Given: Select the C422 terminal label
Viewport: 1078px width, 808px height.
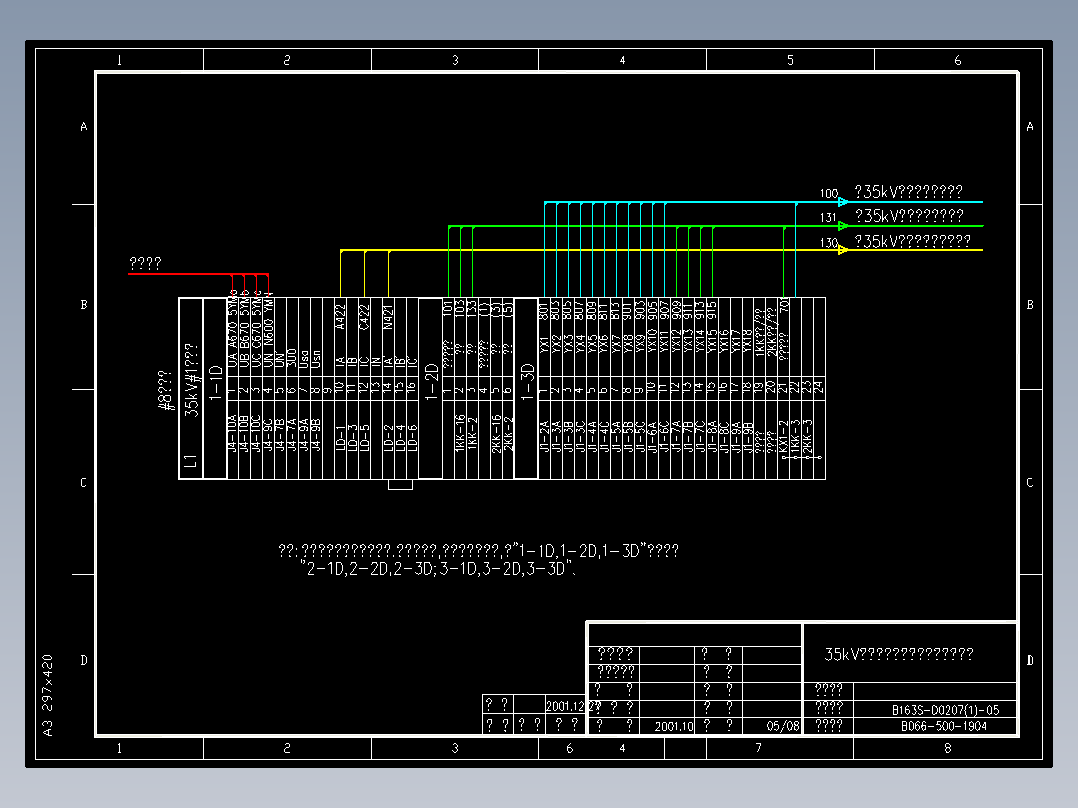Looking at the screenshot, I should [364, 317].
